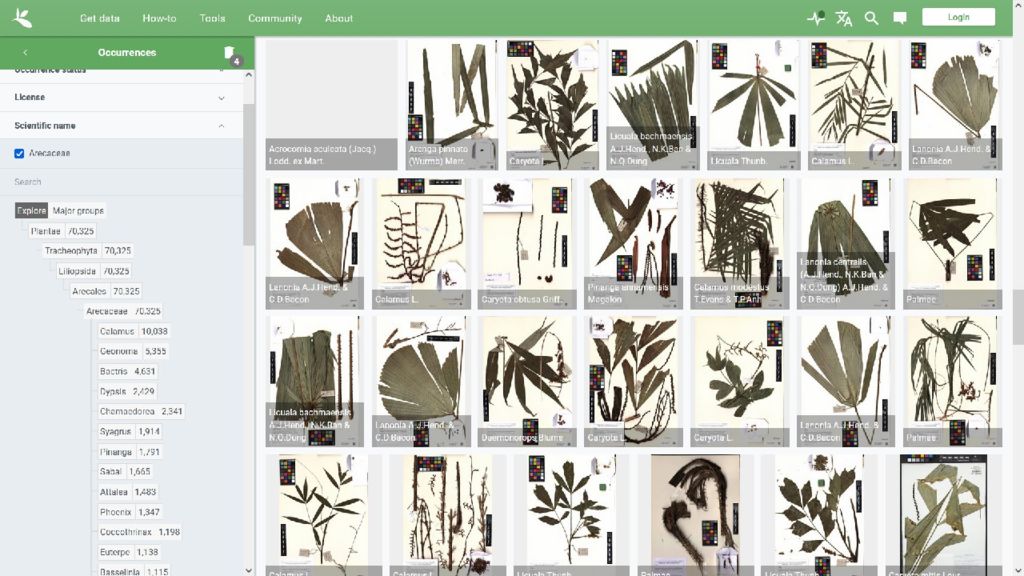This screenshot has width=1024, height=576.
Task: Open the Lanonia centralis specimen image
Action: [x=846, y=243]
